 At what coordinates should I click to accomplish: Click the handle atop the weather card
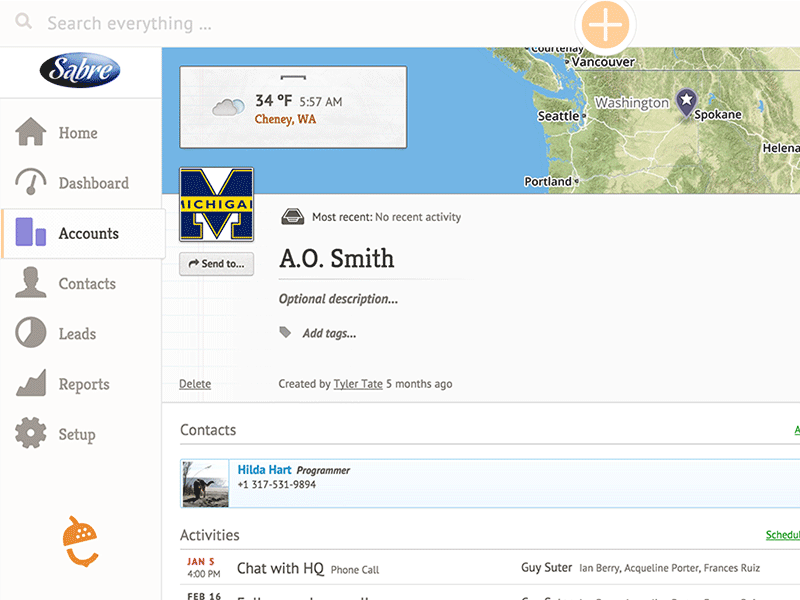pos(293,78)
